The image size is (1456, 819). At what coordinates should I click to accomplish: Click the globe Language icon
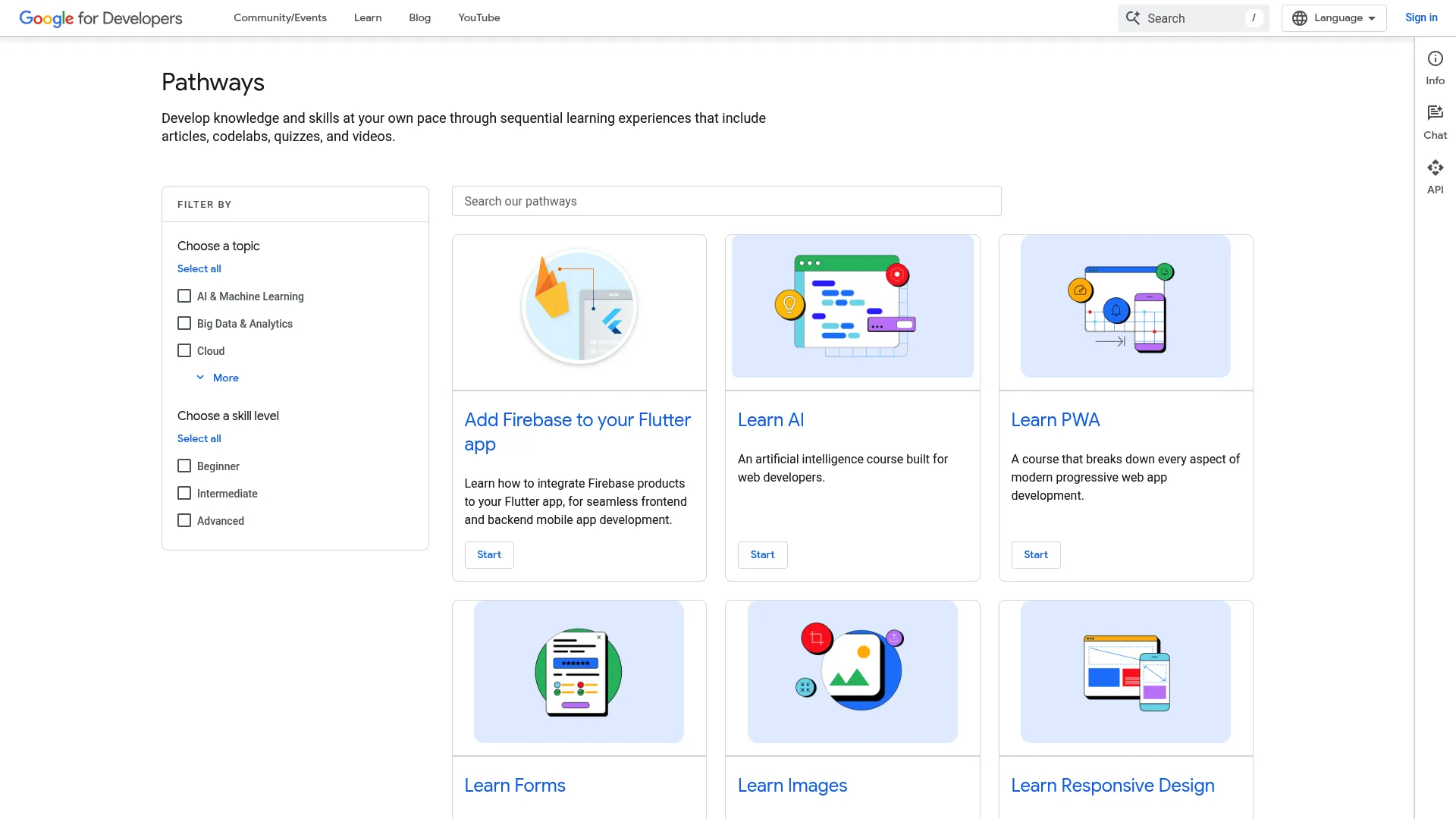(1300, 18)
